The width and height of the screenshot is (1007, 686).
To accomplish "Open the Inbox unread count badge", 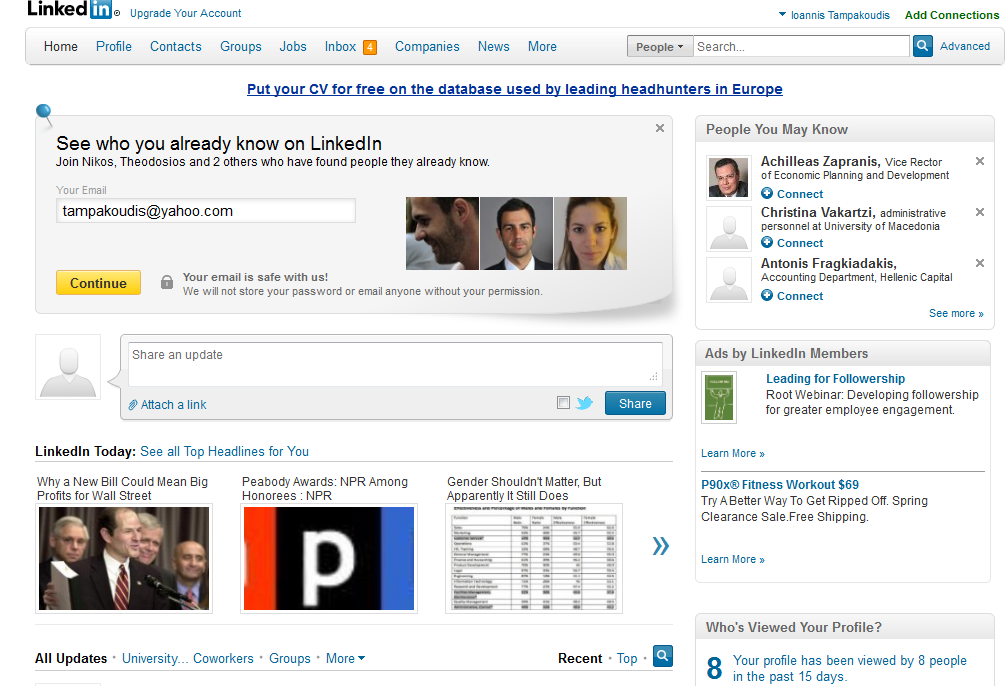I will pyautogui.click(x=370, y=47).
